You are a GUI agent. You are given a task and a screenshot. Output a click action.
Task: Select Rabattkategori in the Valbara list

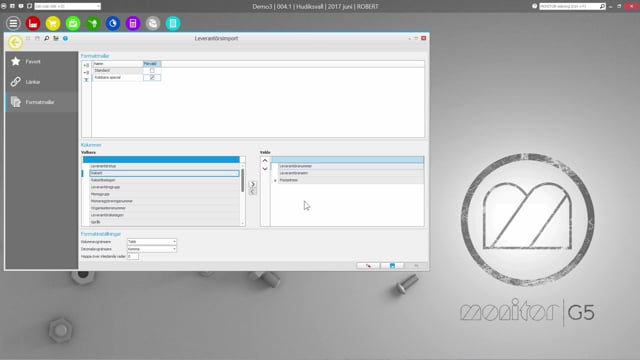coord(164,180)
